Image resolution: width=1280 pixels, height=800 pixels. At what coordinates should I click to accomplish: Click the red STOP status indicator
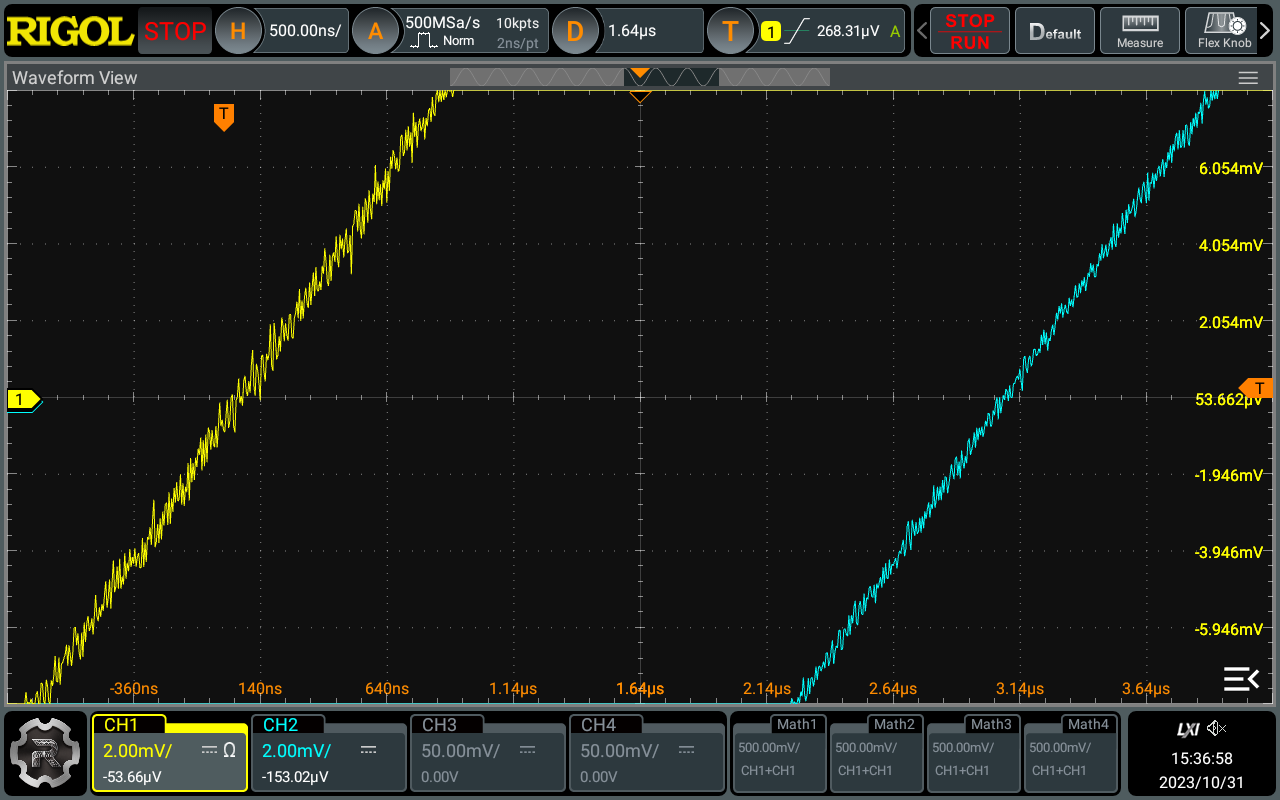point(174,31)
